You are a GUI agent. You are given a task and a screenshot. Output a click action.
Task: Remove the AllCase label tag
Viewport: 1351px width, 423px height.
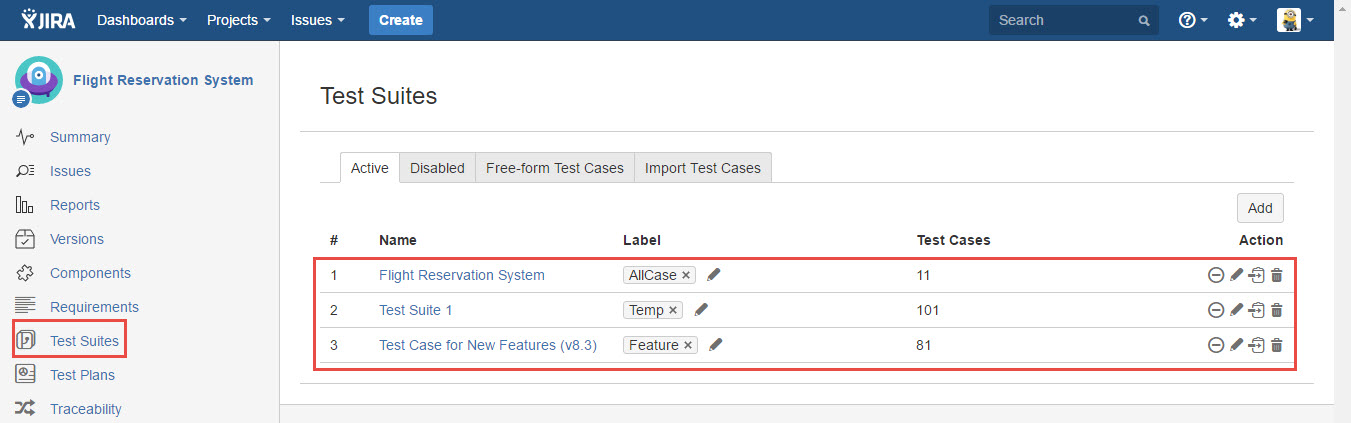(x=686, y=275)
